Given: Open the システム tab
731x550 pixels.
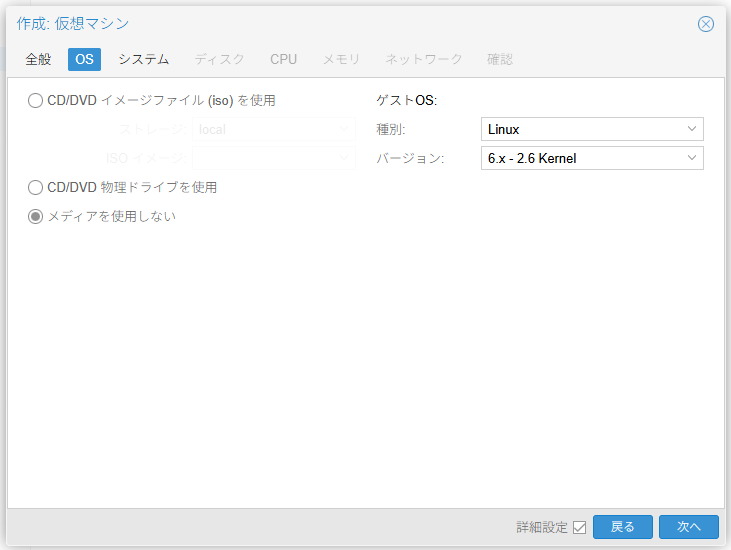Looking at the screenshot, I should click(x=143, y=59).
